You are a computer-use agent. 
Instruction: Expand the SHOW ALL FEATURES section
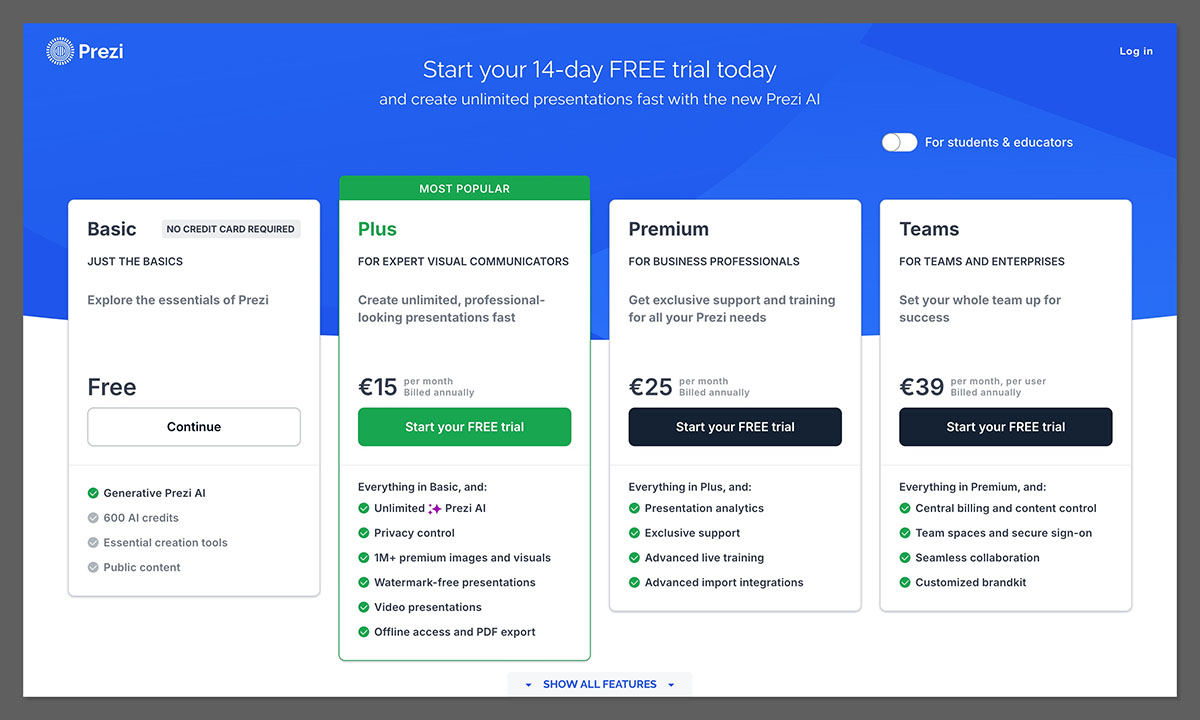tap(600, 684)
